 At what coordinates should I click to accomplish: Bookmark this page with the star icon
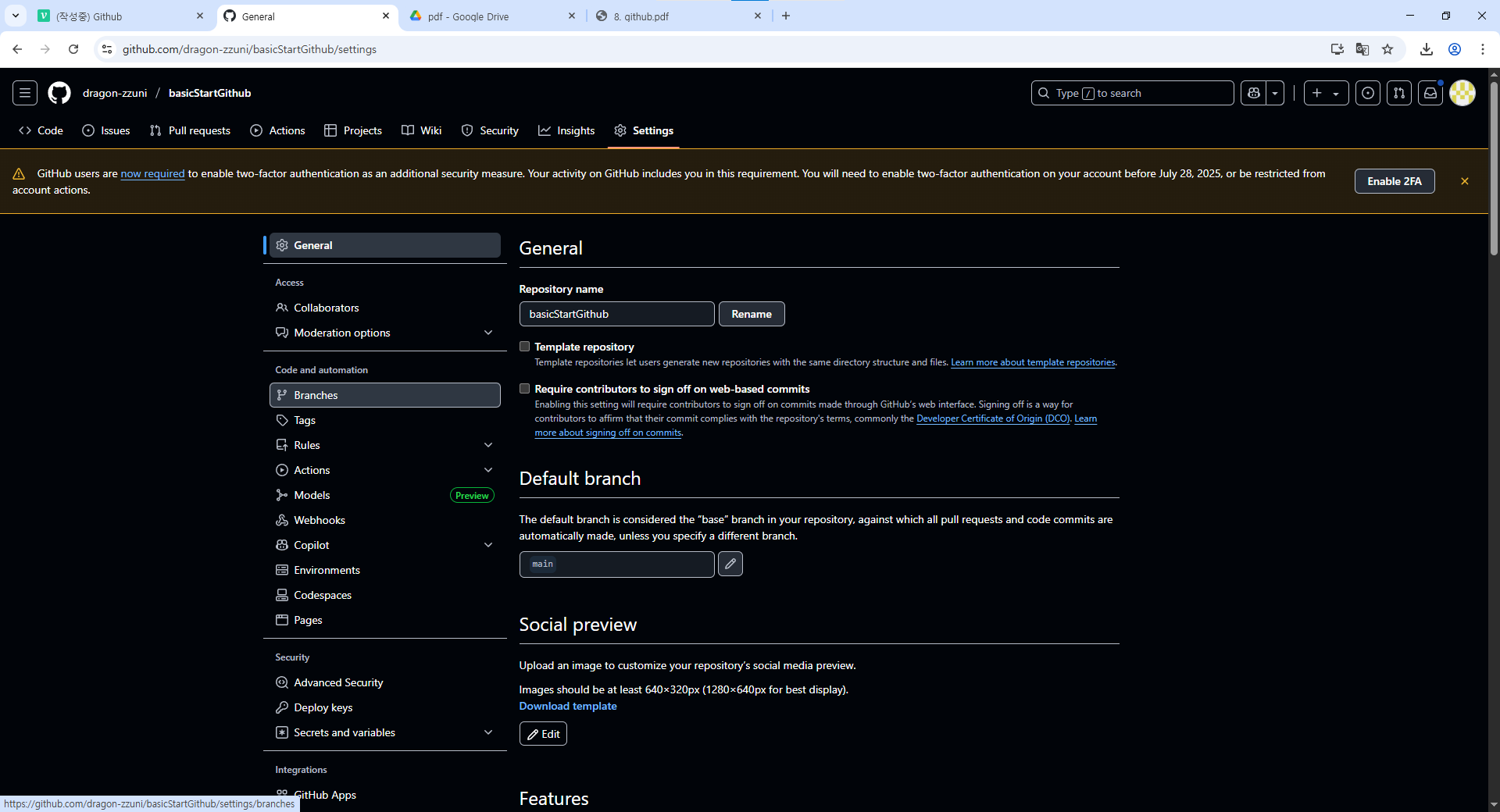(1387, 49)
